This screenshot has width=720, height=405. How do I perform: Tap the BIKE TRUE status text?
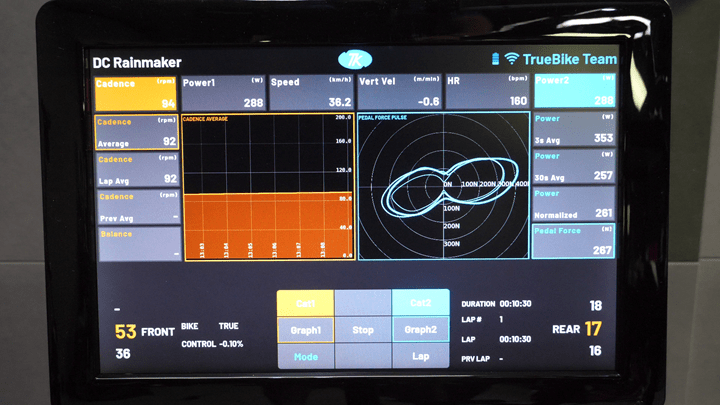(x=210, y=326)
